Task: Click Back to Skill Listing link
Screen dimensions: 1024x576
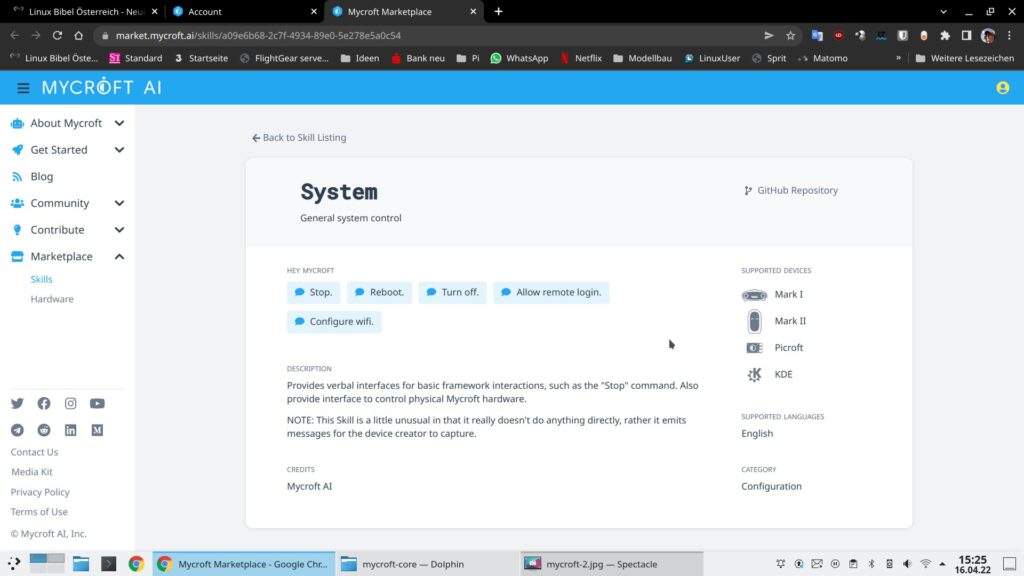Action: point(299,138)
